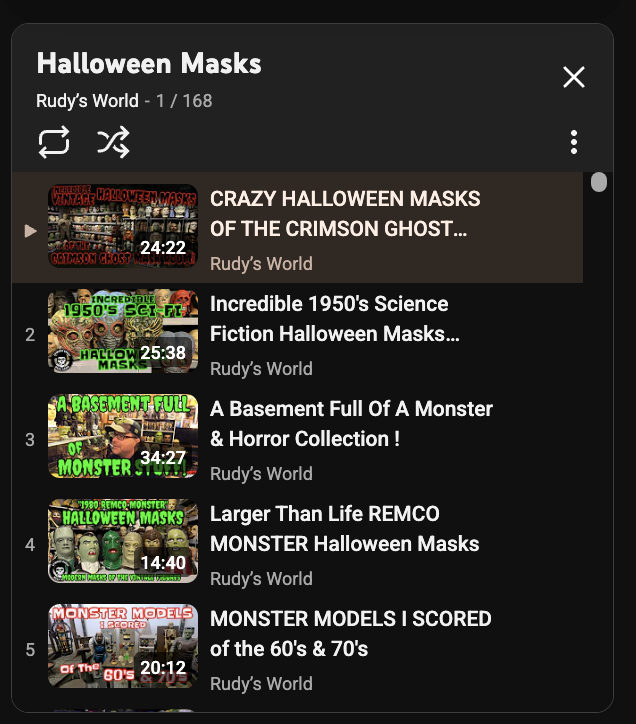Toggle shuffle playlist button
636x724 pixels.
pyautogui.click(x=113, y=142)
